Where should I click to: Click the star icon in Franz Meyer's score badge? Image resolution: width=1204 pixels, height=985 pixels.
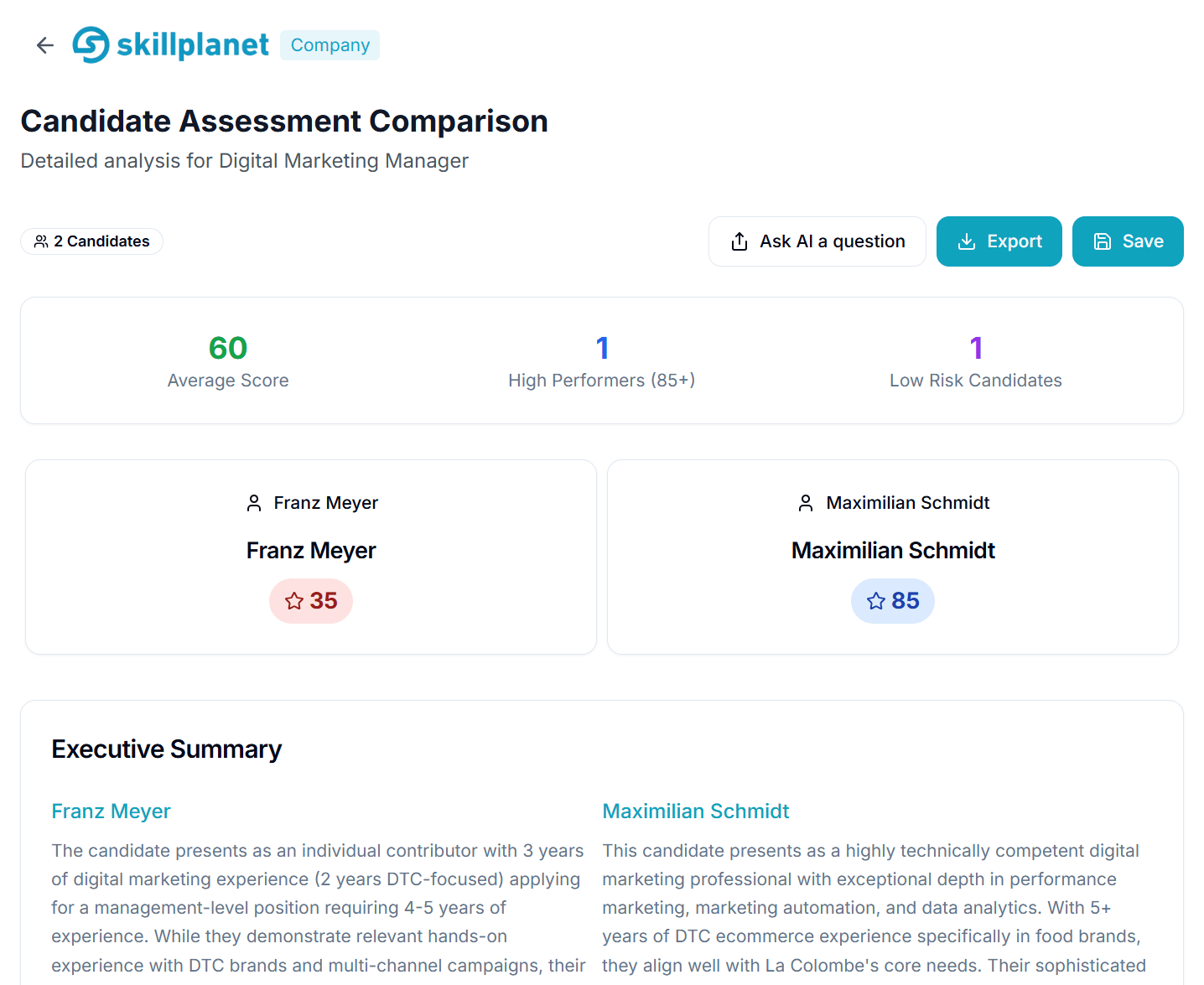[x=294, y=601]
